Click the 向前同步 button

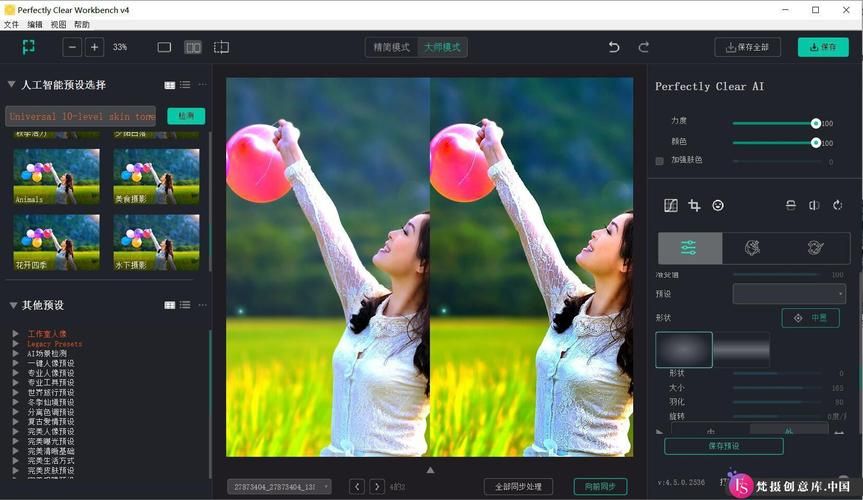tap(600, 487)
